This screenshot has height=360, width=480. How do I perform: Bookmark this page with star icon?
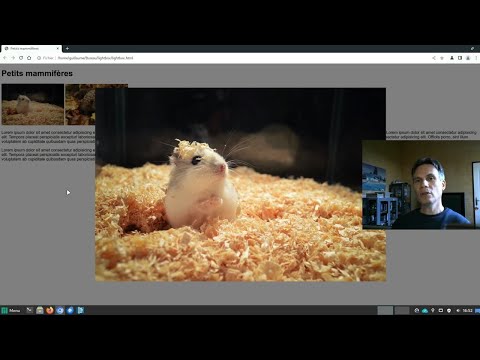tap(442, 58)
